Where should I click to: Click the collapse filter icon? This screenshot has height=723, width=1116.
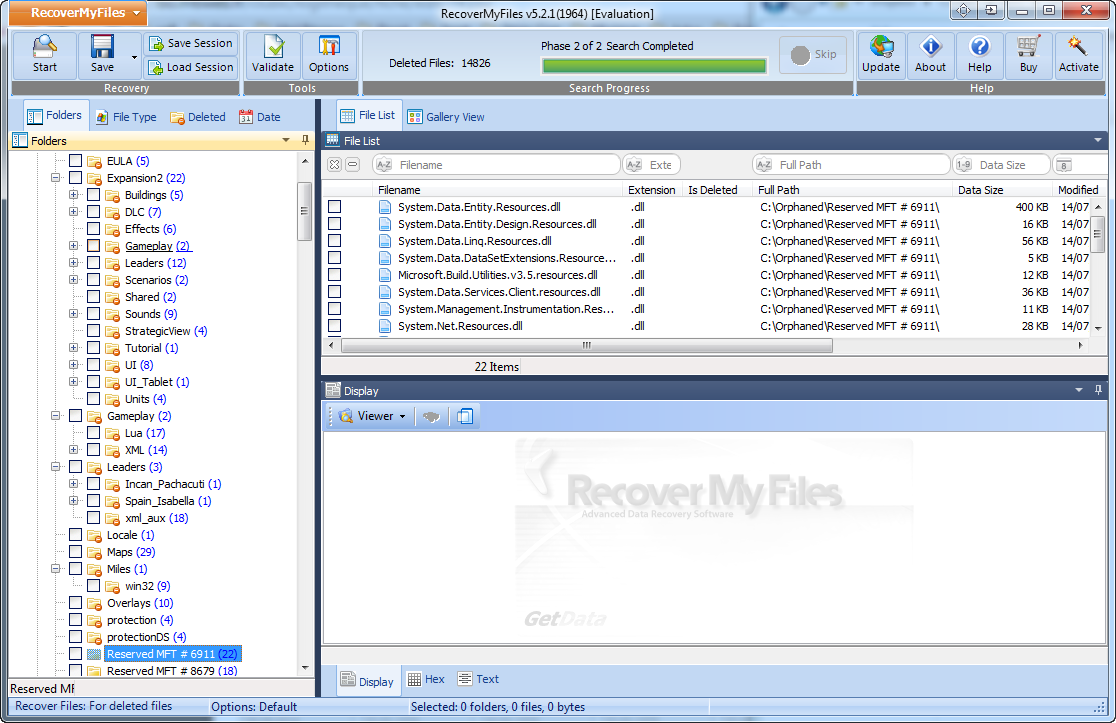(352, 164)
